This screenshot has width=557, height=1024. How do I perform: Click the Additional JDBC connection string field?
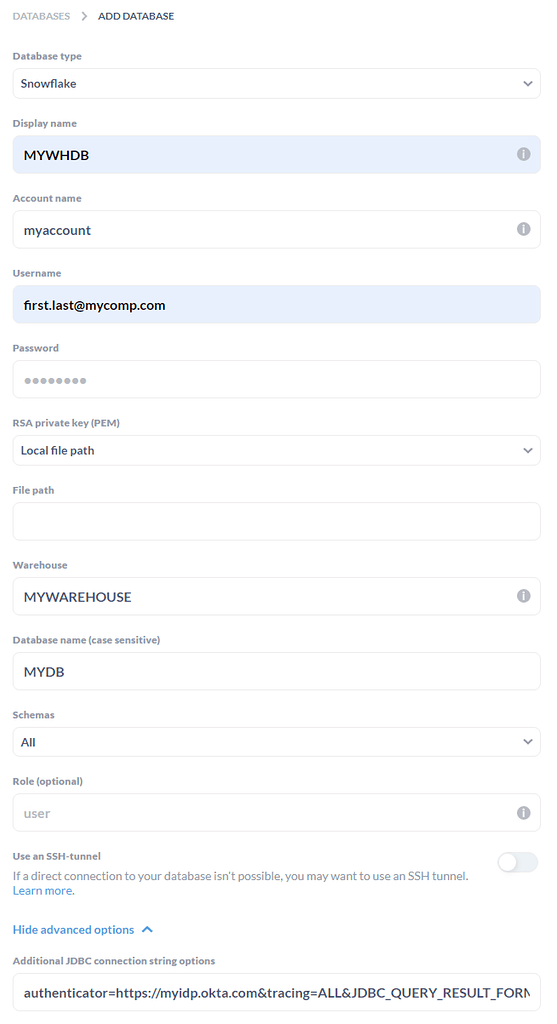276,993
